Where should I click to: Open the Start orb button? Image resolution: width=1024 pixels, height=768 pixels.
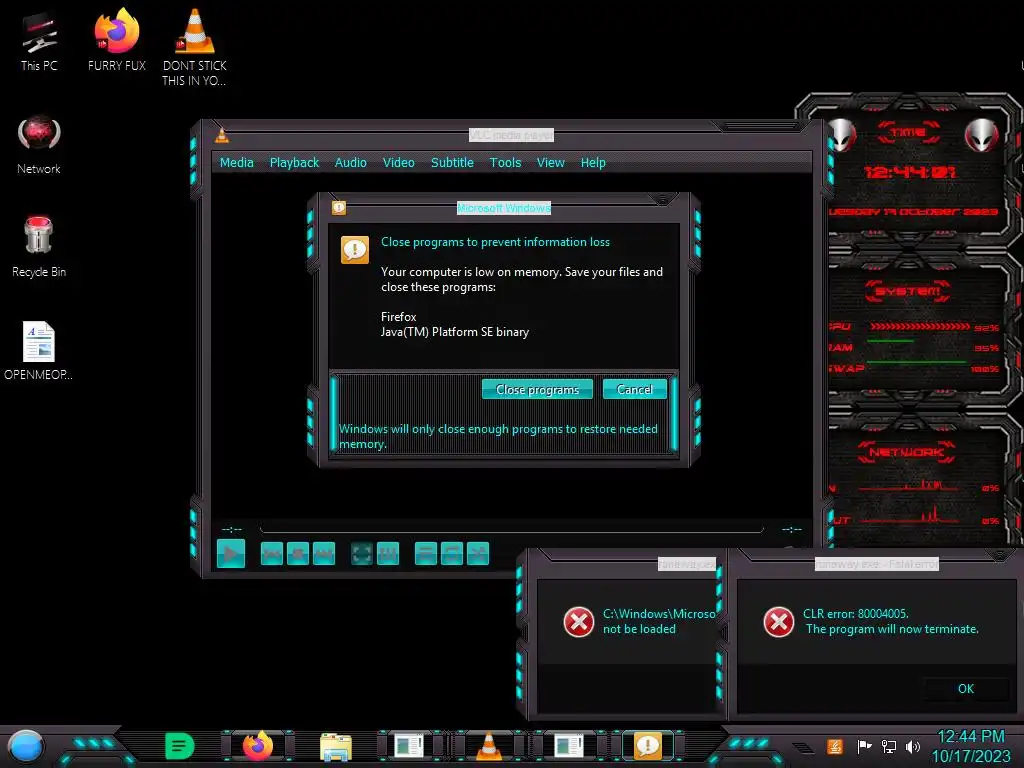(x=26, y=746)
